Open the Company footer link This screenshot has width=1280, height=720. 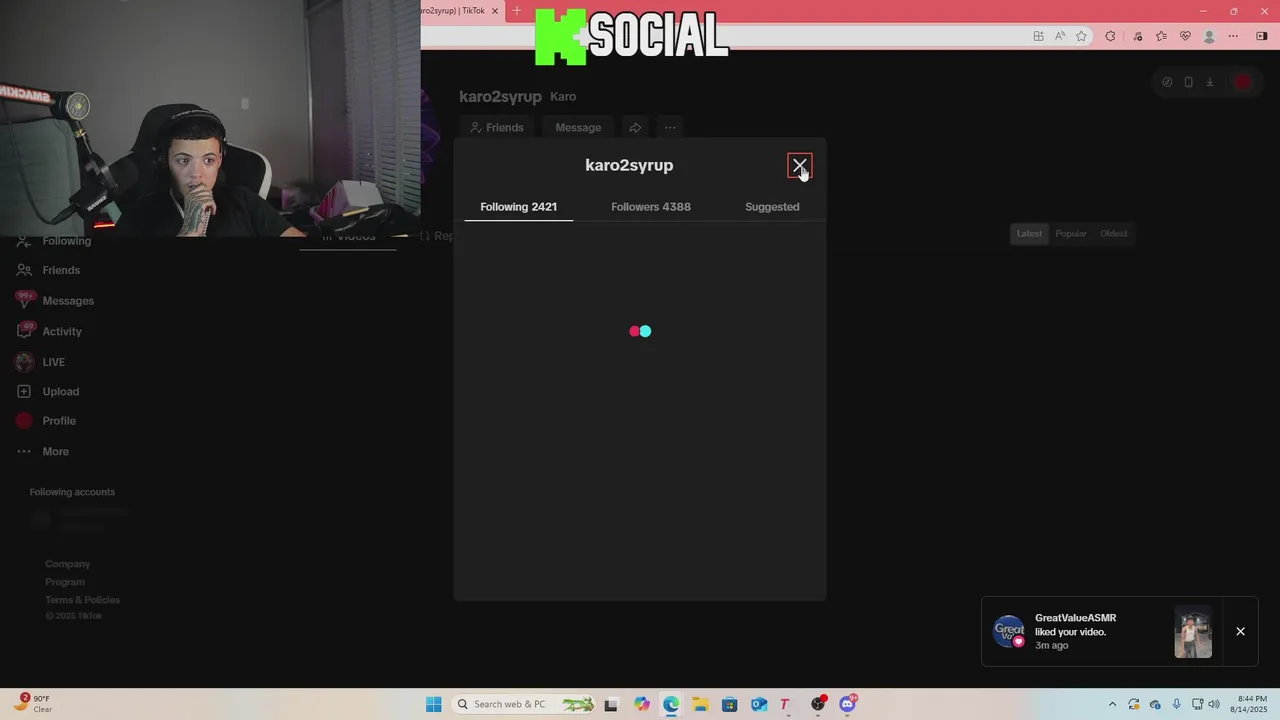[x=67, y=564]
